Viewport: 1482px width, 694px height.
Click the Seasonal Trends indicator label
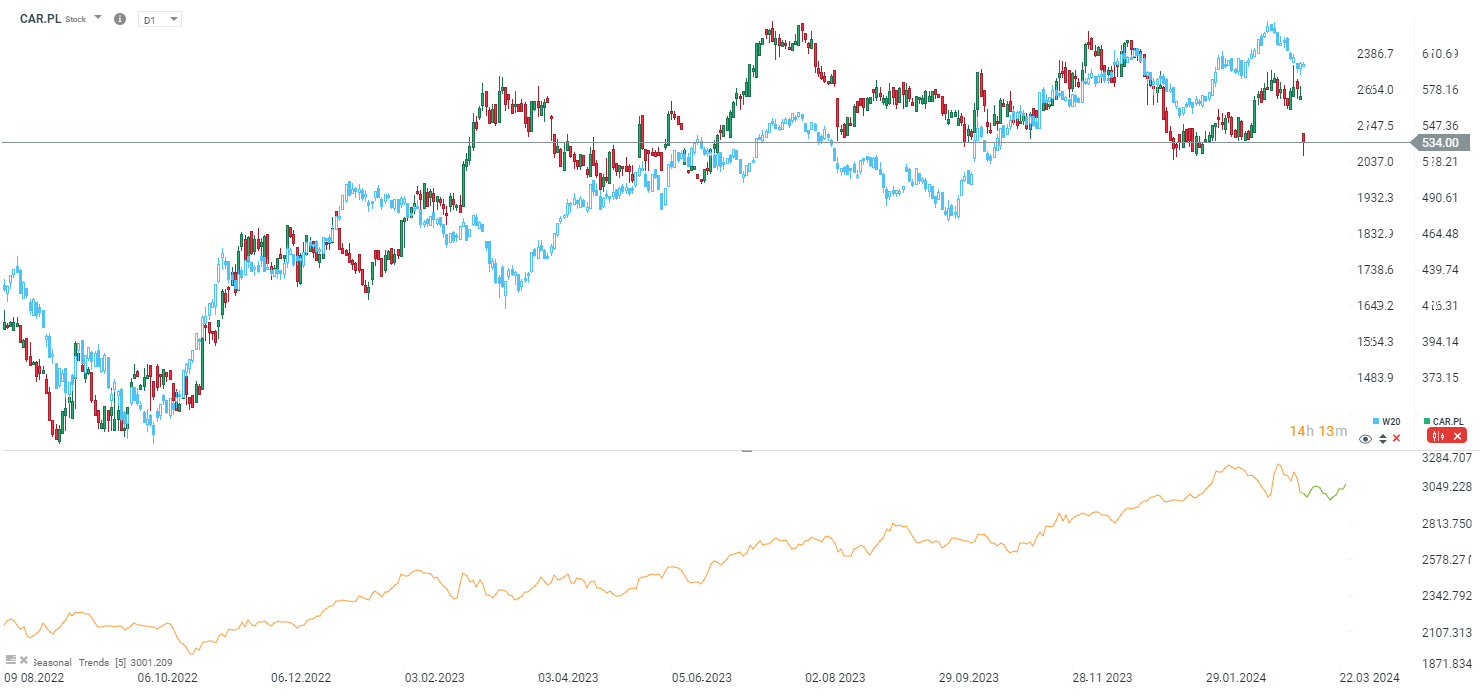pyautogui.click(x=72, y=662)
